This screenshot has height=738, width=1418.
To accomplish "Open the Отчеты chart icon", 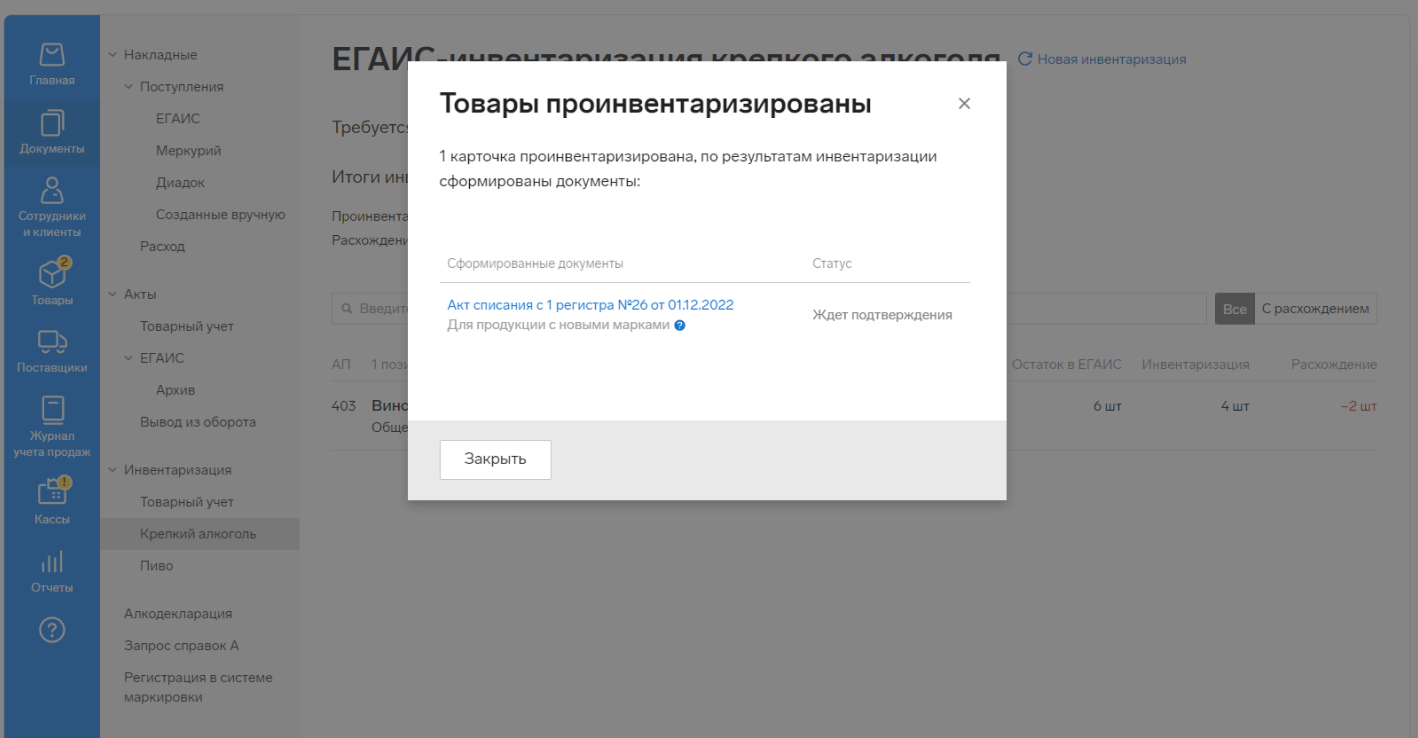I will pos(52,562).
